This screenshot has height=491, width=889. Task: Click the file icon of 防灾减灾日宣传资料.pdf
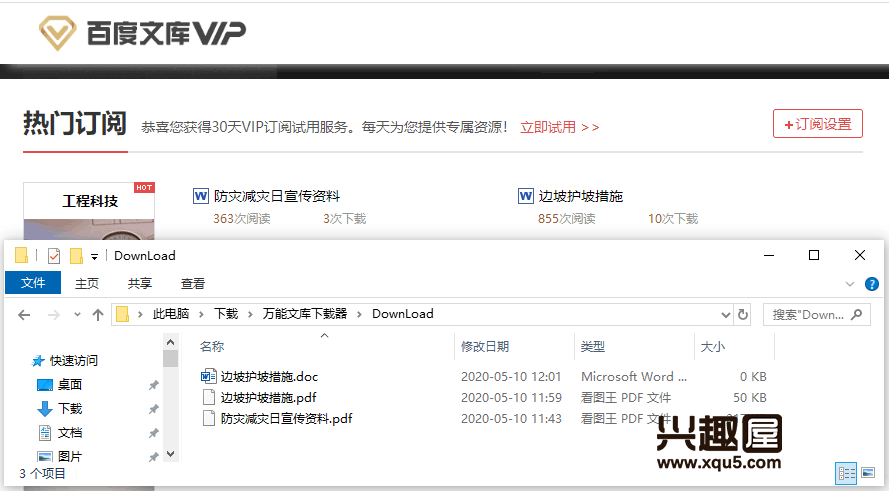pos(209,418)
